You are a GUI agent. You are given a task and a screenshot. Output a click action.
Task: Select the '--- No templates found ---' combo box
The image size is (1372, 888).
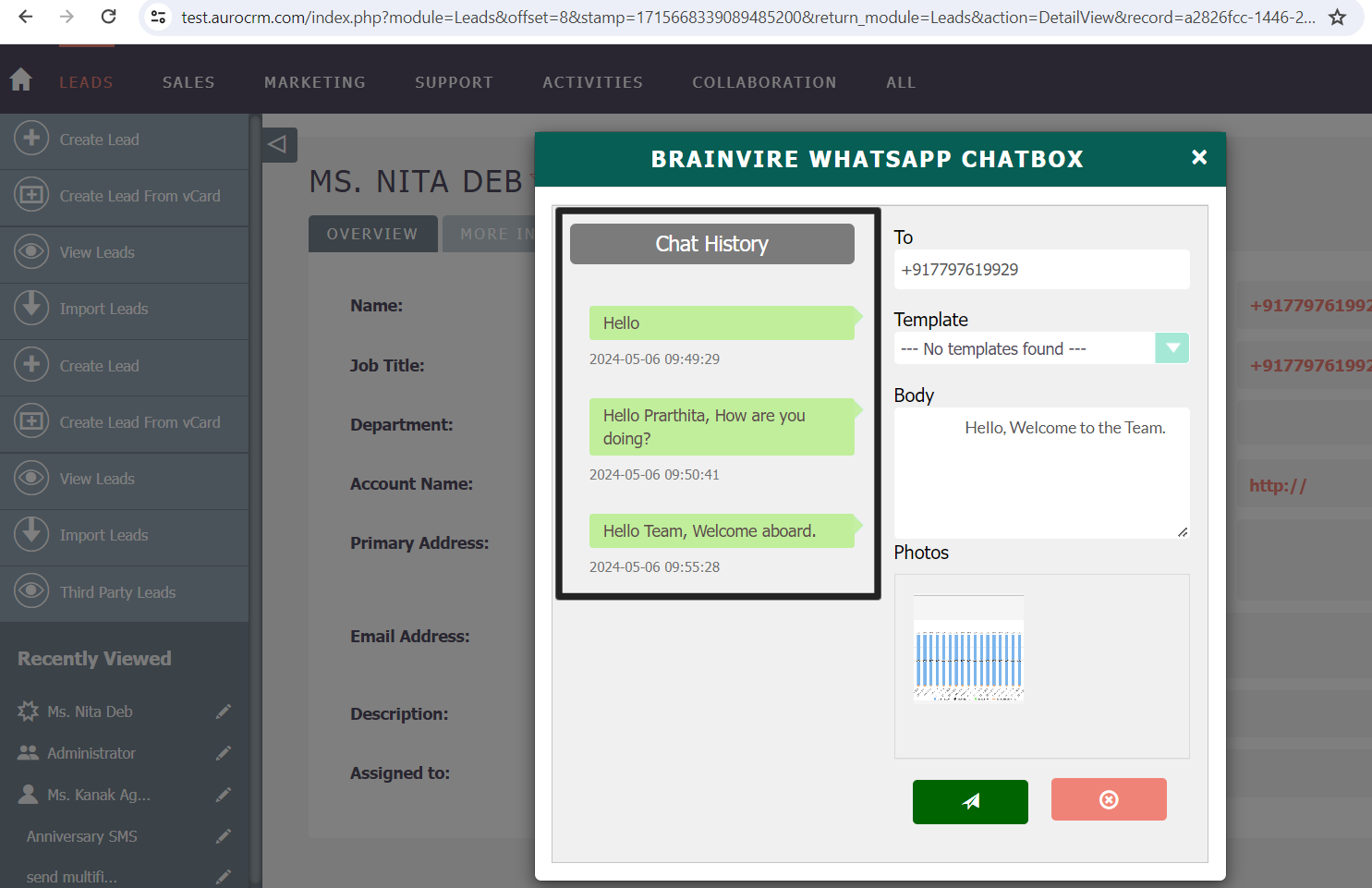(1041, 348)
